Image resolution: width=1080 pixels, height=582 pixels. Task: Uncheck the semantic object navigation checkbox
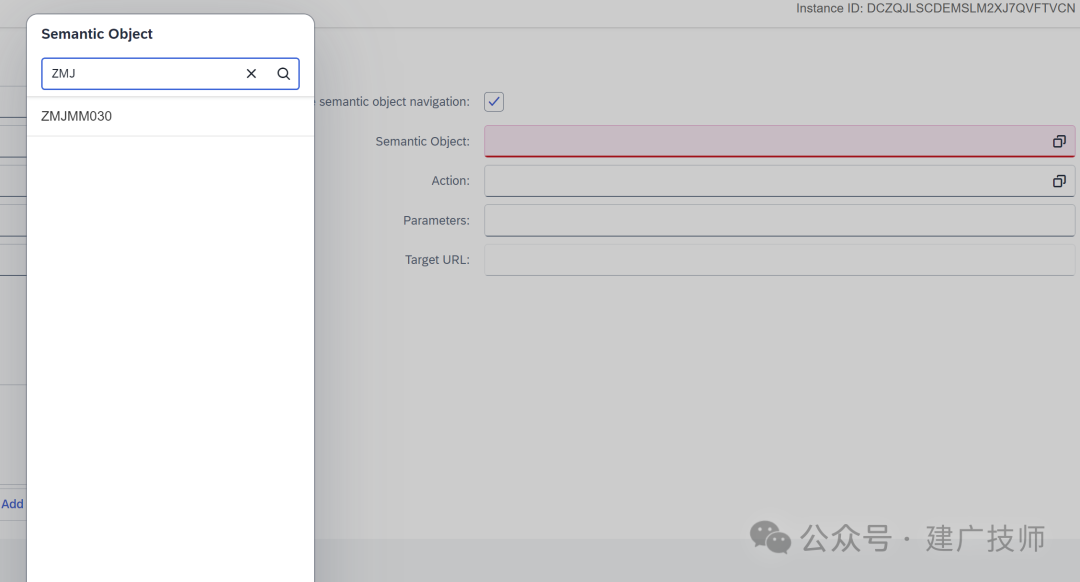pos(494,102)
